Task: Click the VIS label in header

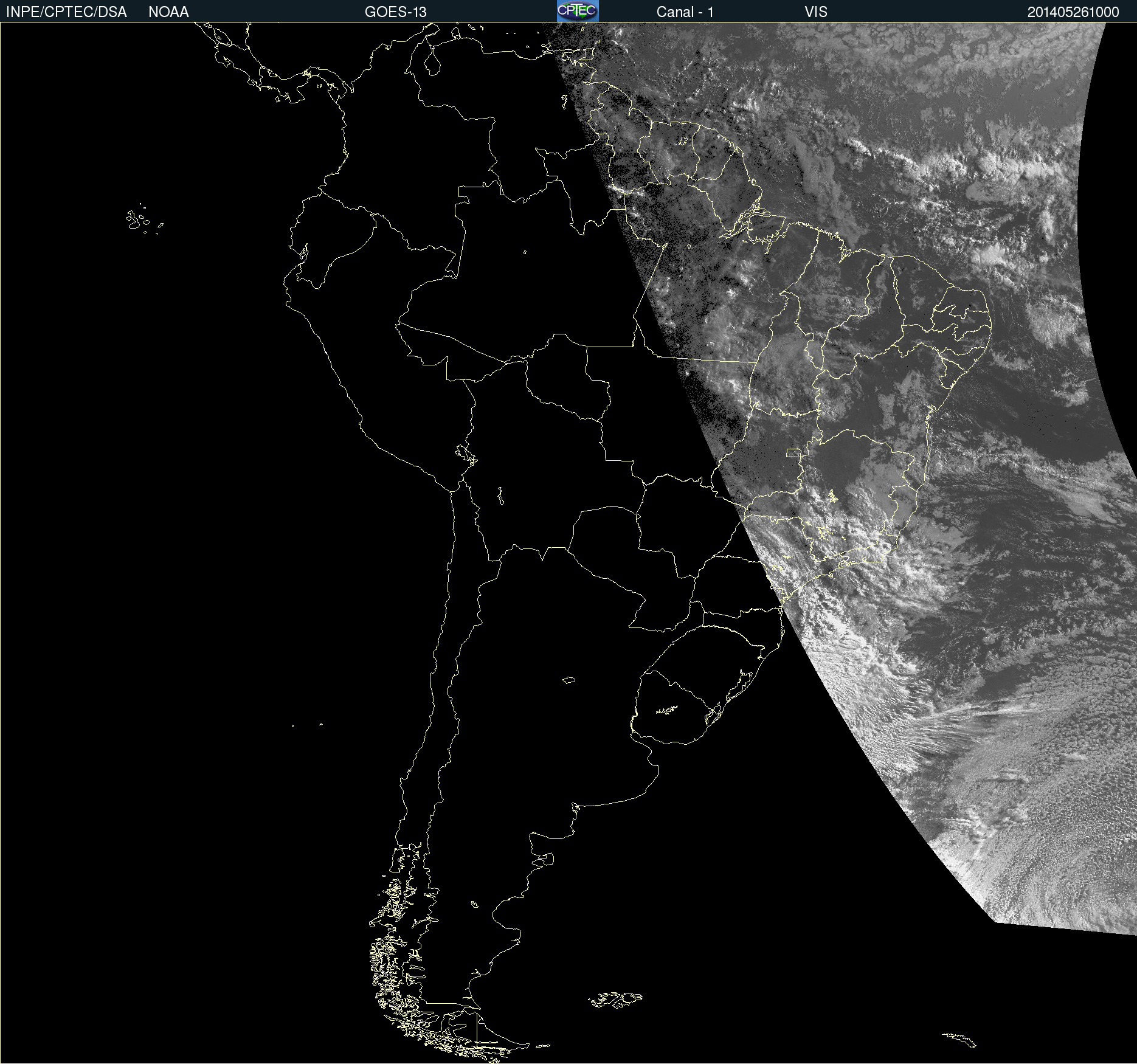Action: pyautogui.click(x=815, y=12)
